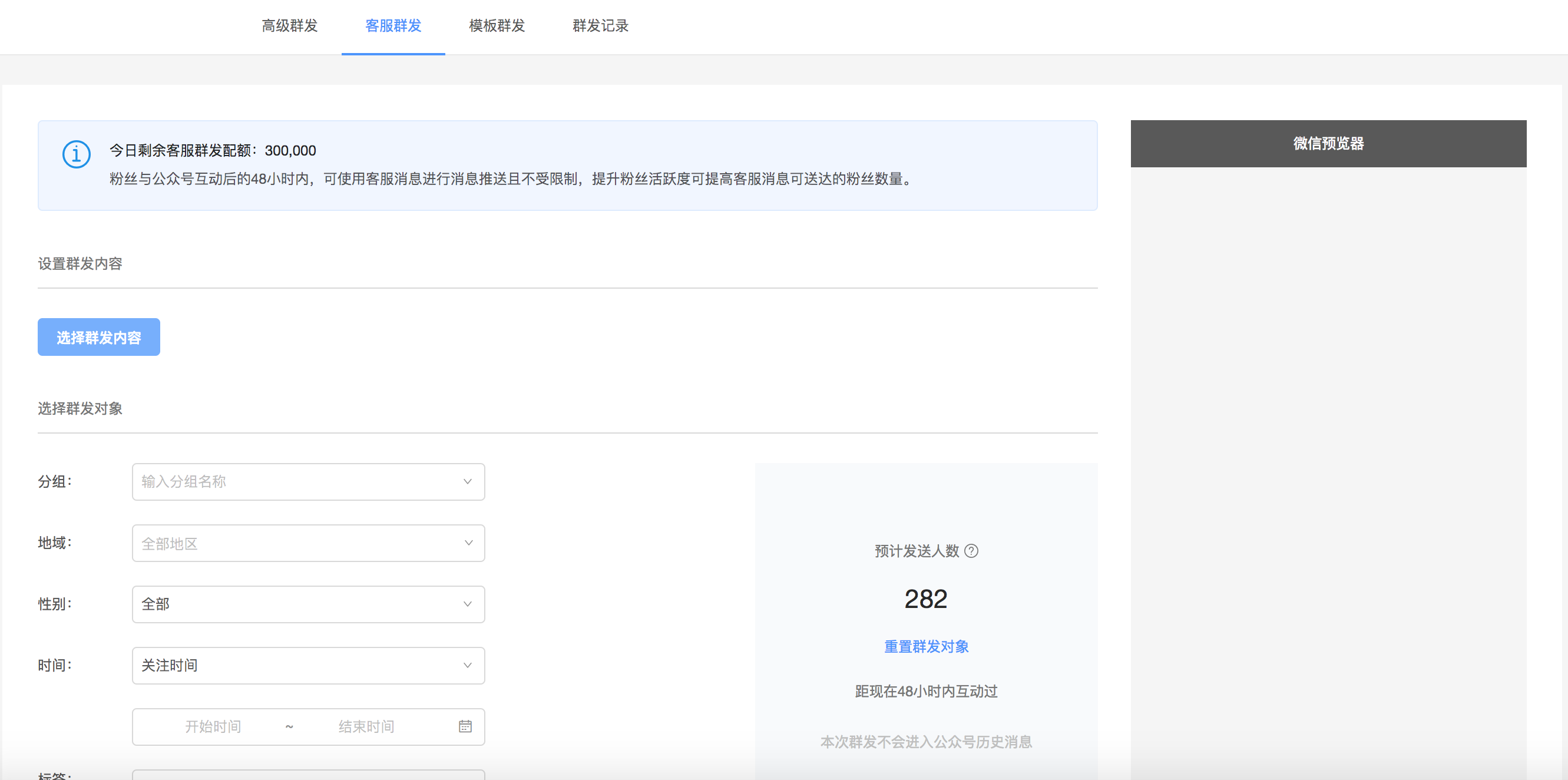Open the 模板群发 tab
1568x780 pixels.
click(x=497, y=25)
